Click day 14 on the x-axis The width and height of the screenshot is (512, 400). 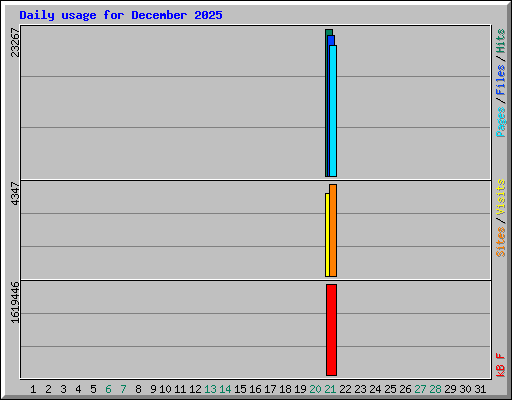[x=225, y=389]
